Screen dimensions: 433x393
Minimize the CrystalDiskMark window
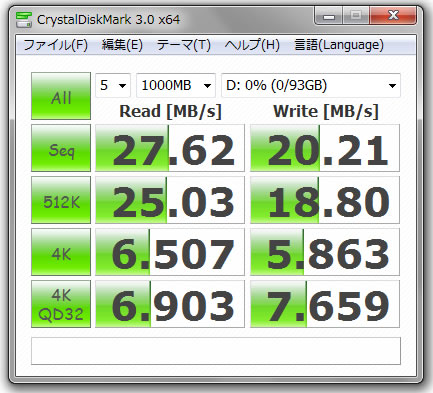(x=329, y=16)
